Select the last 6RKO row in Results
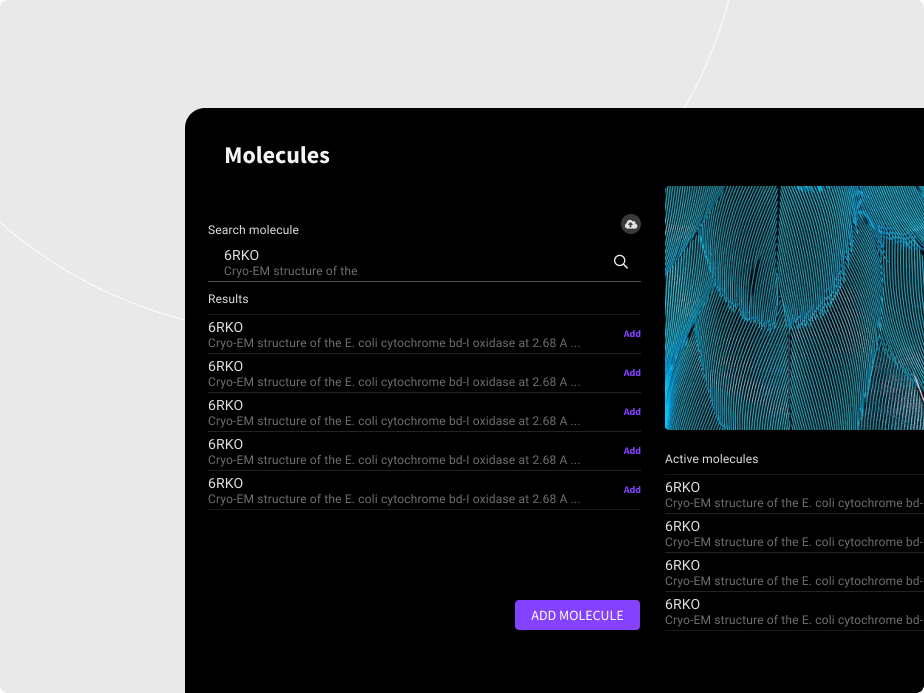Screen dimensions: 924x693 point(394,491)
